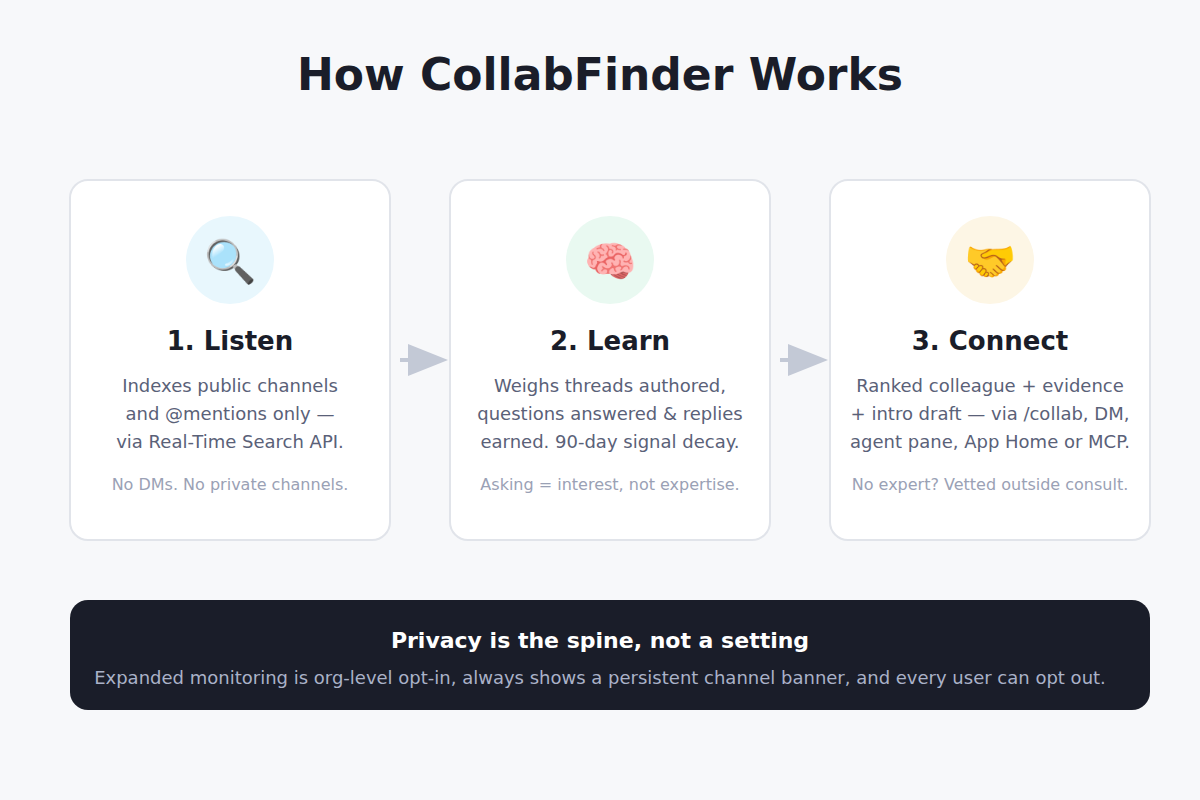1200x800 pixels.
Task: Click the 'Weighs threads authored' description
Action: [610, 386]
